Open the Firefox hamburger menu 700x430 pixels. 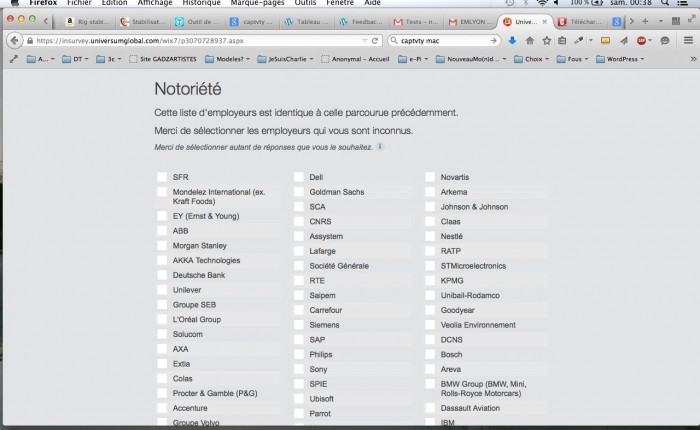pyautogui.click(x=688, y=41)
